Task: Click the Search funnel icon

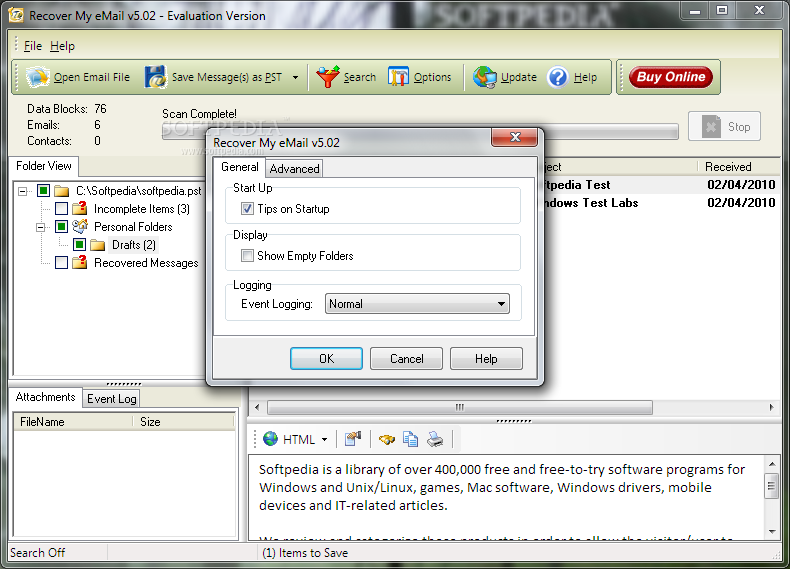Action: tap(328, 77)
